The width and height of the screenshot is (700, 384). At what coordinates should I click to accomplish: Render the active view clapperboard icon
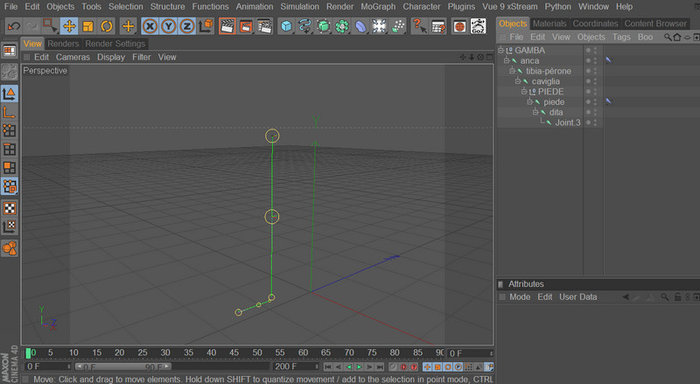click(227, 26)
